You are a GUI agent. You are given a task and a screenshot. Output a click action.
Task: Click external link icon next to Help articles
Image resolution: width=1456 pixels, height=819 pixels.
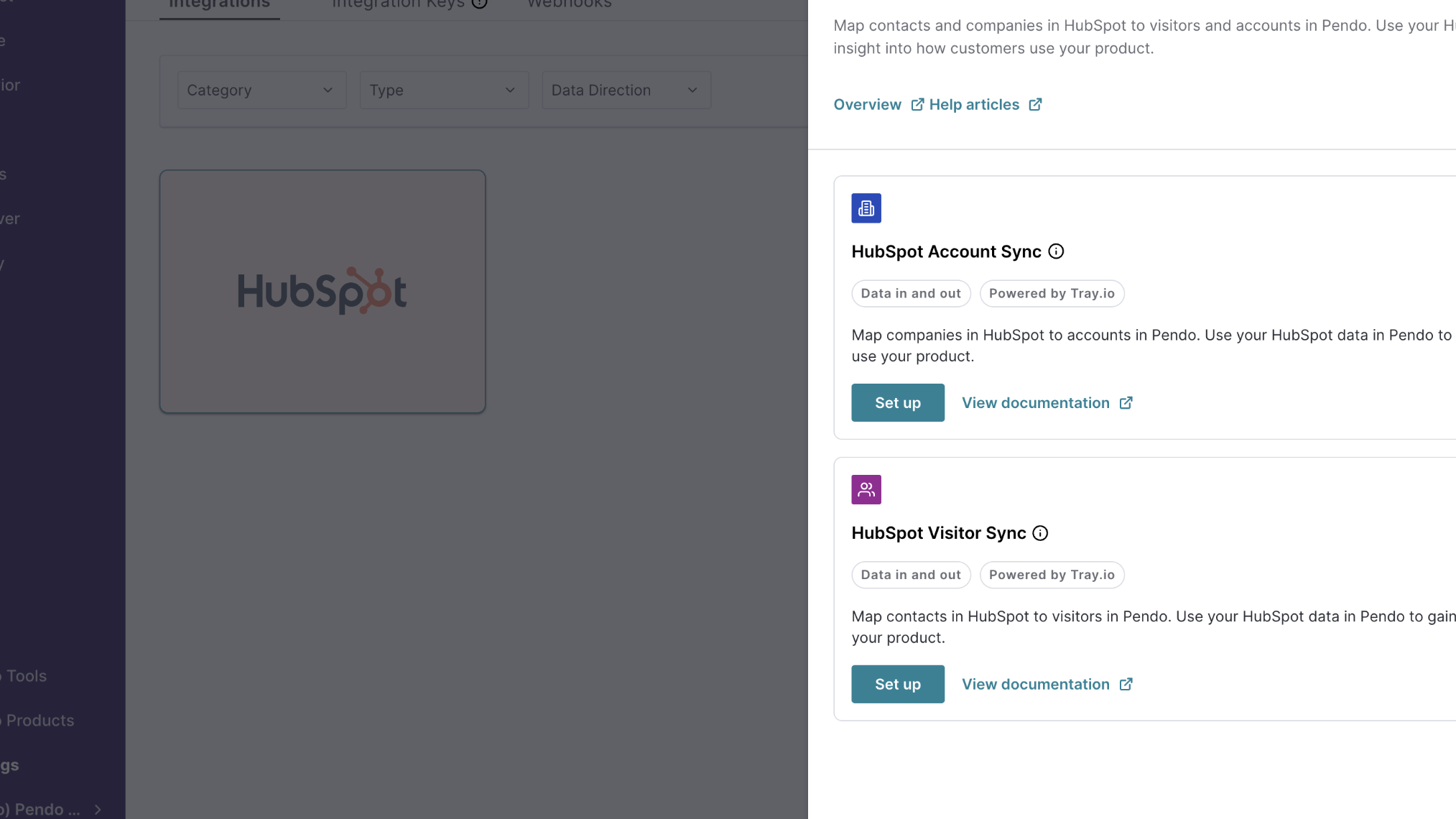(x=1034, y=105)
